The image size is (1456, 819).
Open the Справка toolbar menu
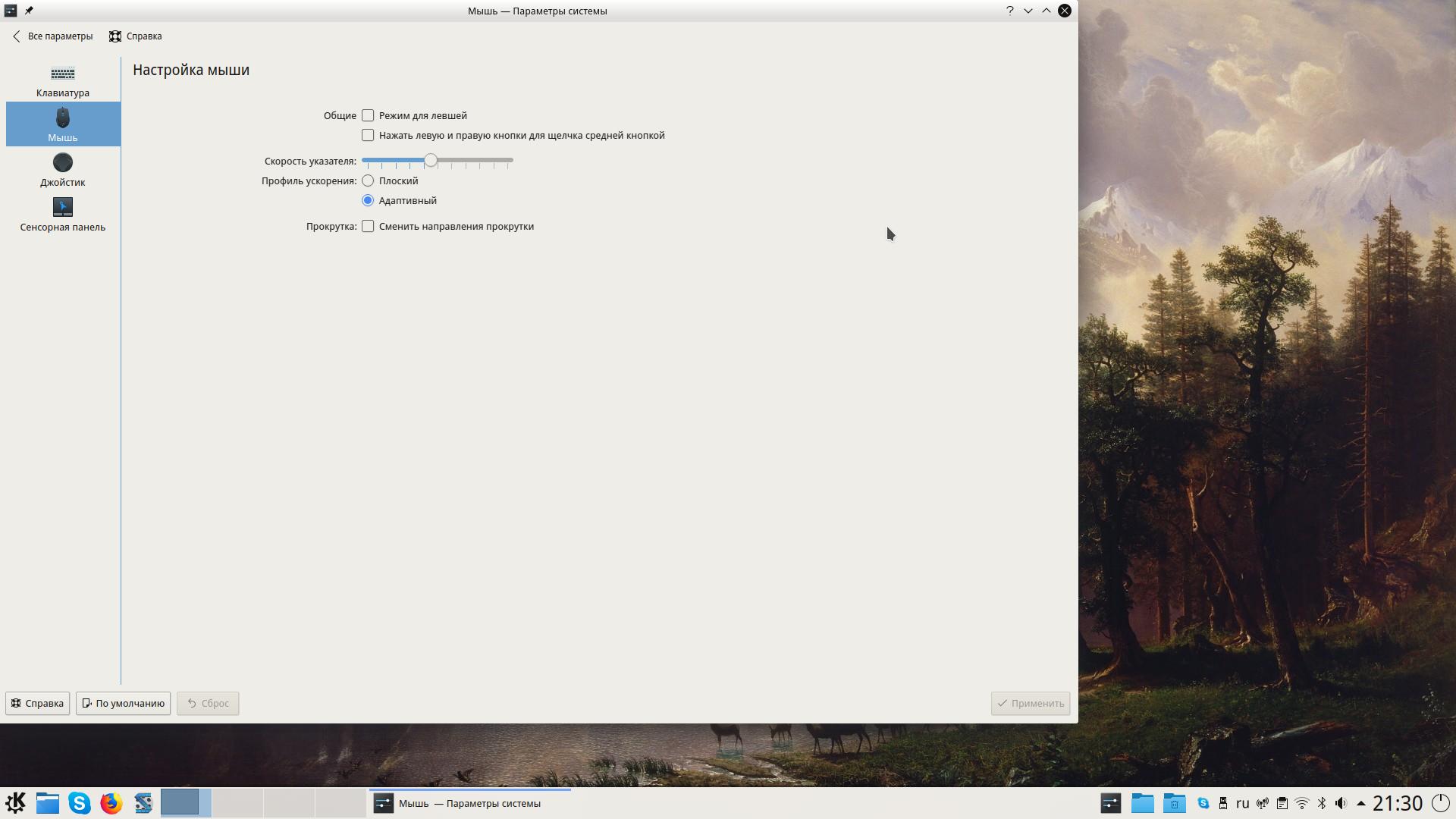(x=136, y=36)
